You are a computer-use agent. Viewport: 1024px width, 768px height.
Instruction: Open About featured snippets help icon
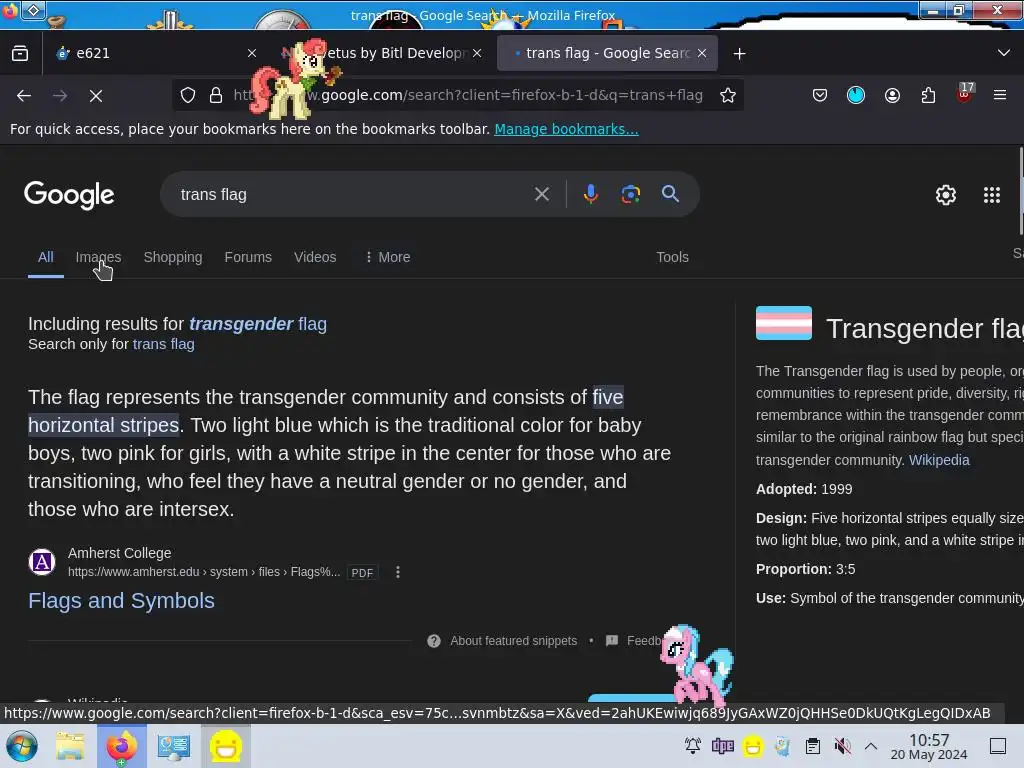[434, 641]
